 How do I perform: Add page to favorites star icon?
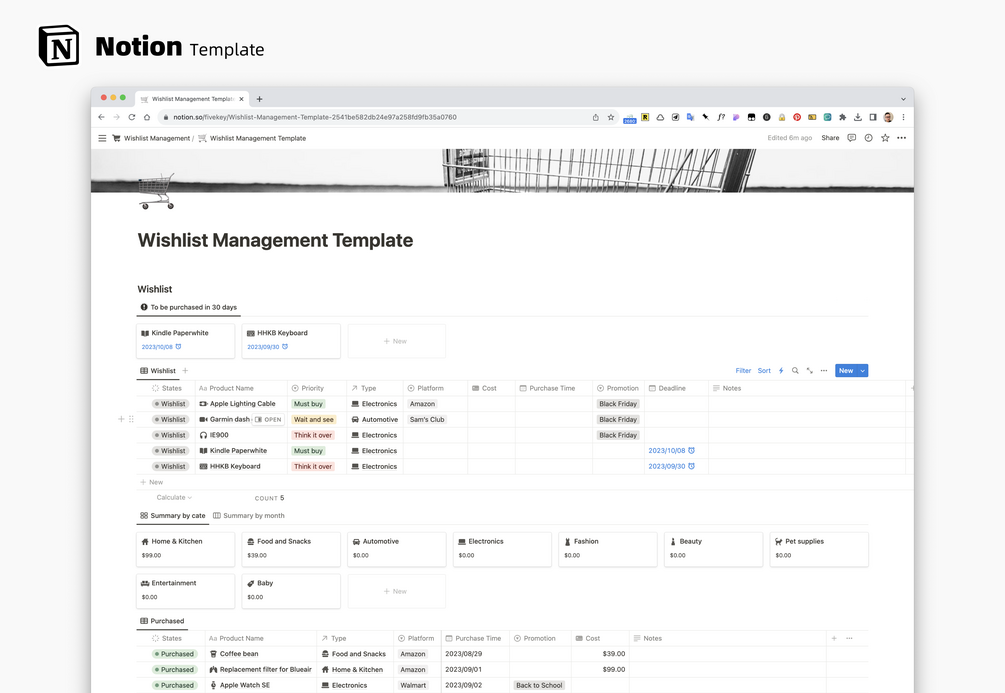[x=885, y=138]
